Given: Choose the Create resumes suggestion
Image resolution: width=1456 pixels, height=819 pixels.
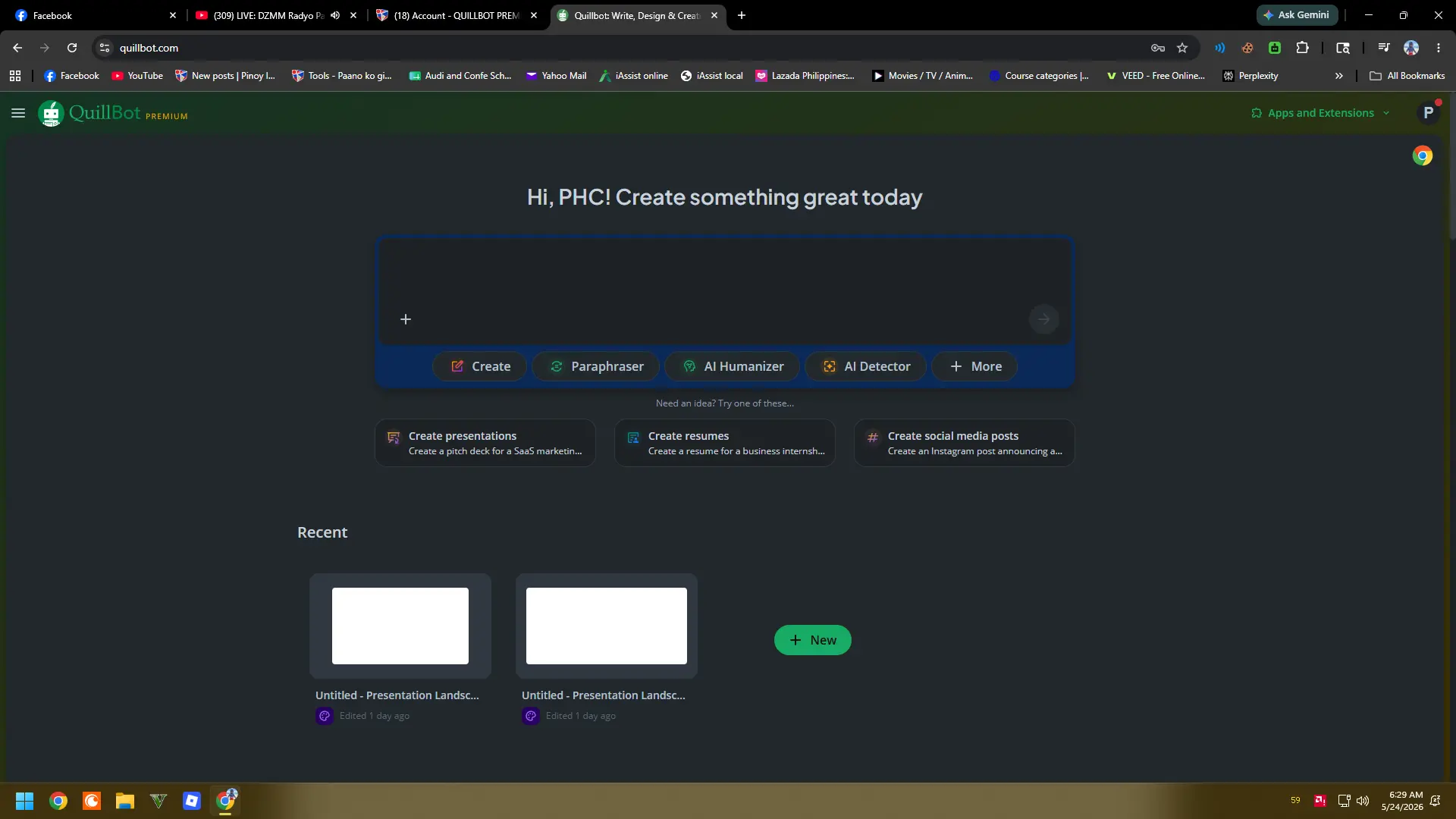Looking at the screenshot, I should click(x=725, y=443).
